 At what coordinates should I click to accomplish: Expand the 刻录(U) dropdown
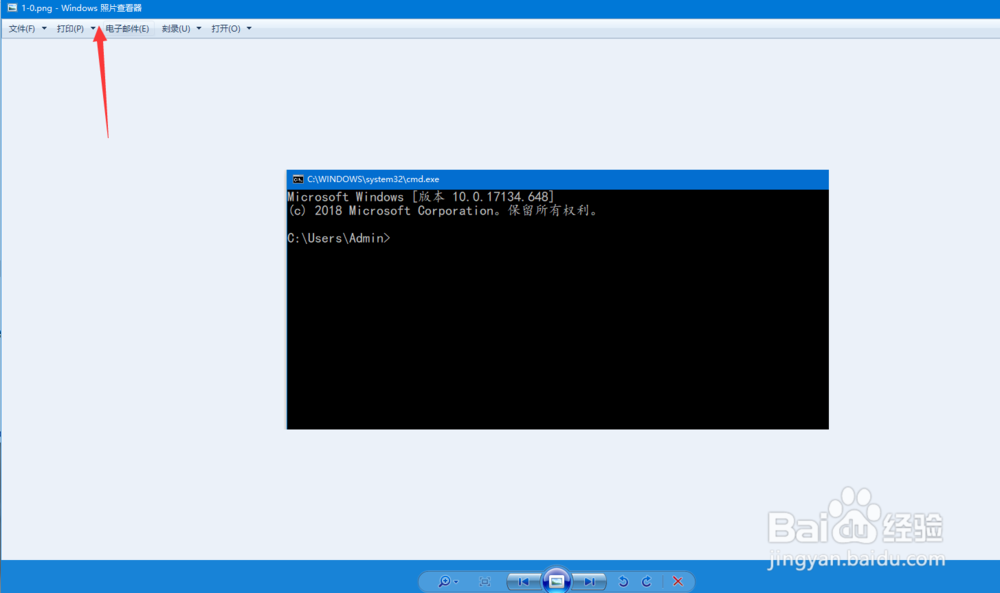tap(181, 29)
